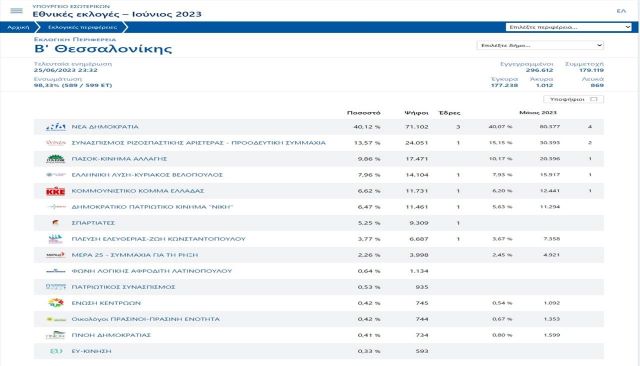Select ΠΝΟΗ ΔΗΜΟΚΡΑΤΙΑΣ party name
Screen dimensions: 640x366
(111, 335)
